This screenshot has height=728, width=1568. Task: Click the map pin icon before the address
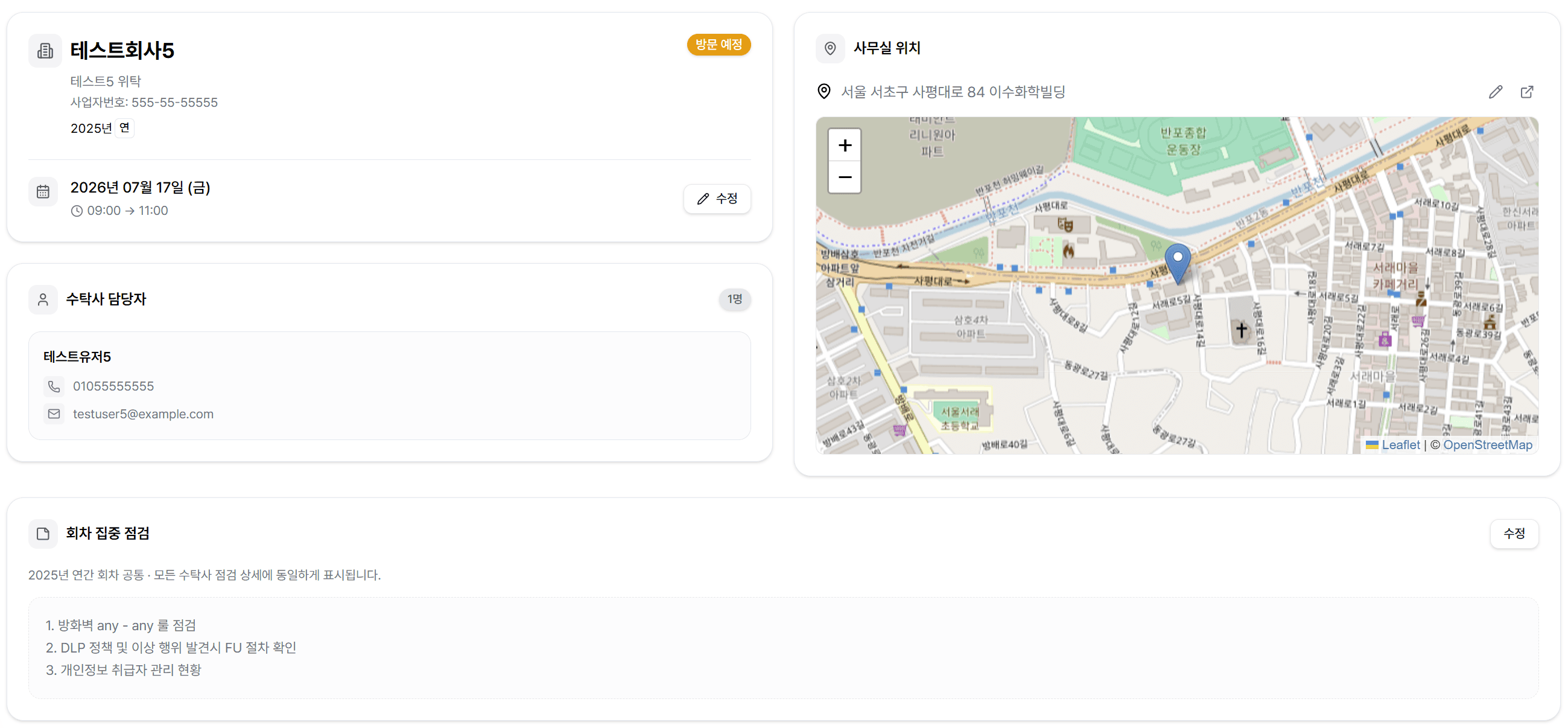(824, 91)
